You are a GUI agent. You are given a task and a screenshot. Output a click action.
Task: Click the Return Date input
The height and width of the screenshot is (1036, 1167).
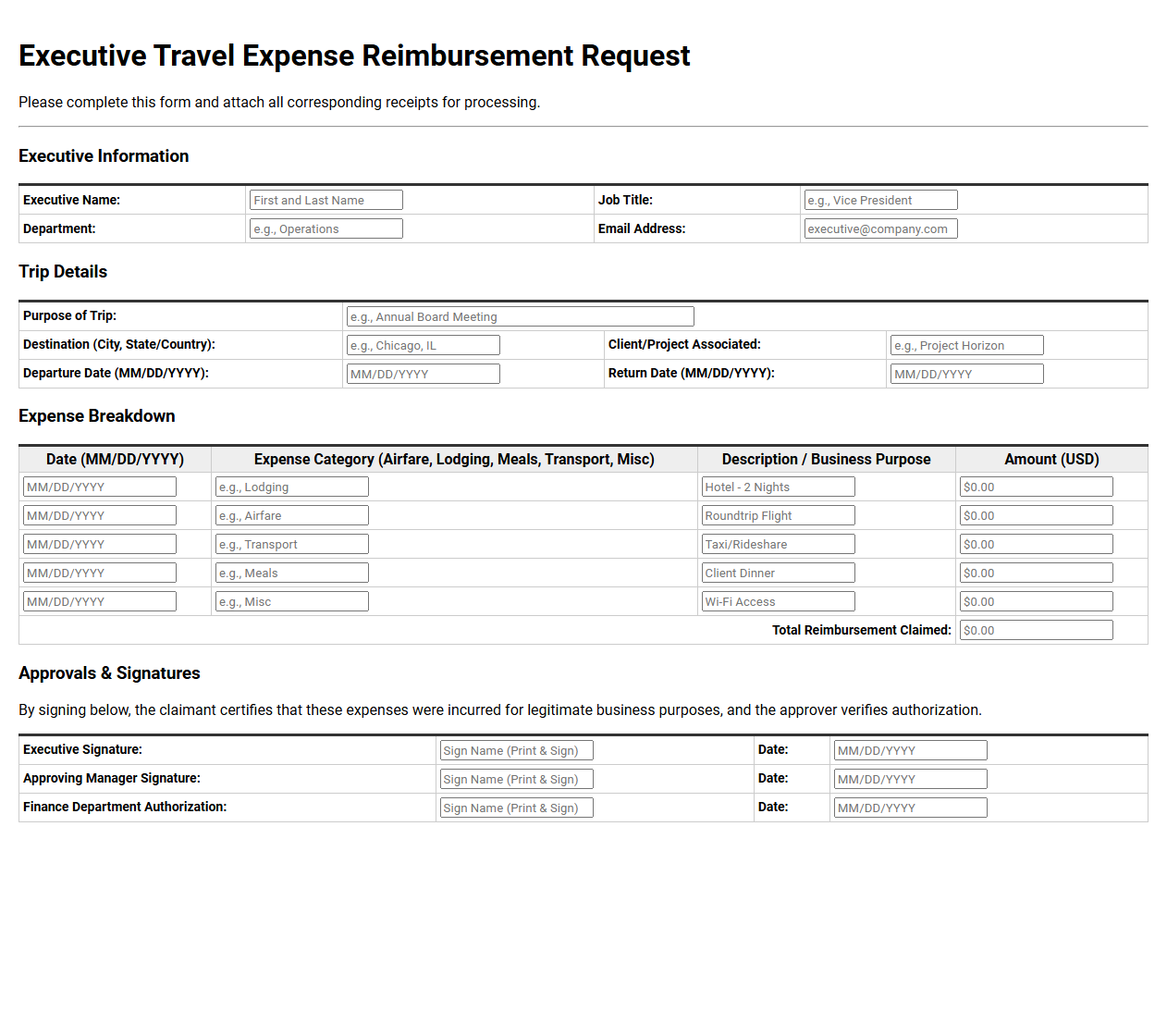click(x=967, y=374)
